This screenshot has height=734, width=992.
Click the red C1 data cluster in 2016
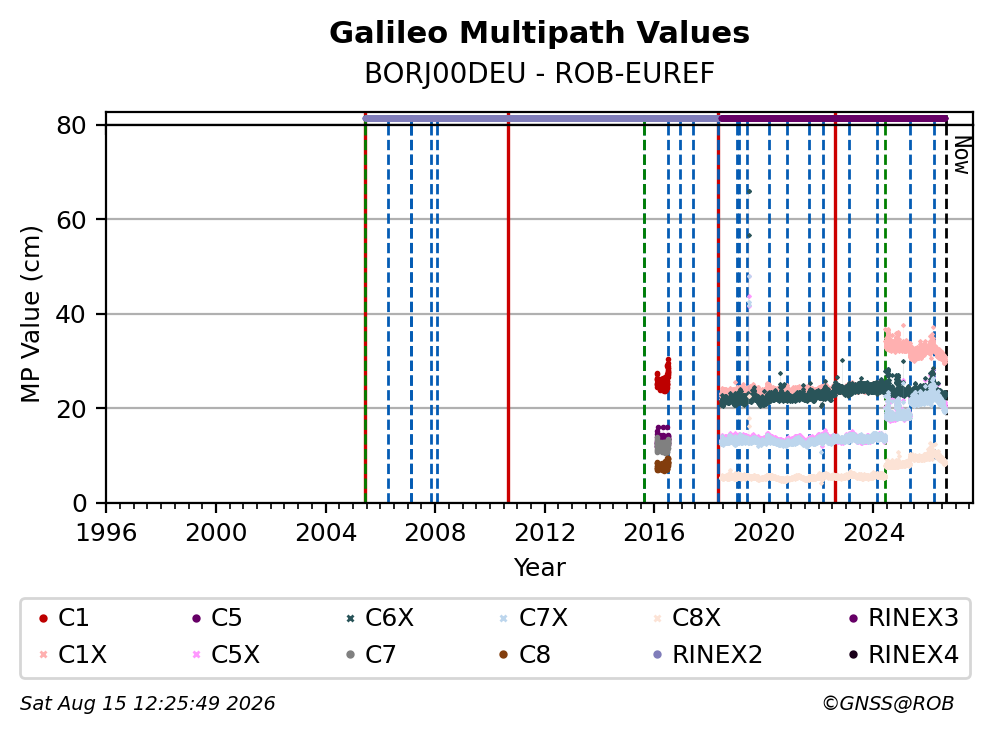tap(662, 377)
